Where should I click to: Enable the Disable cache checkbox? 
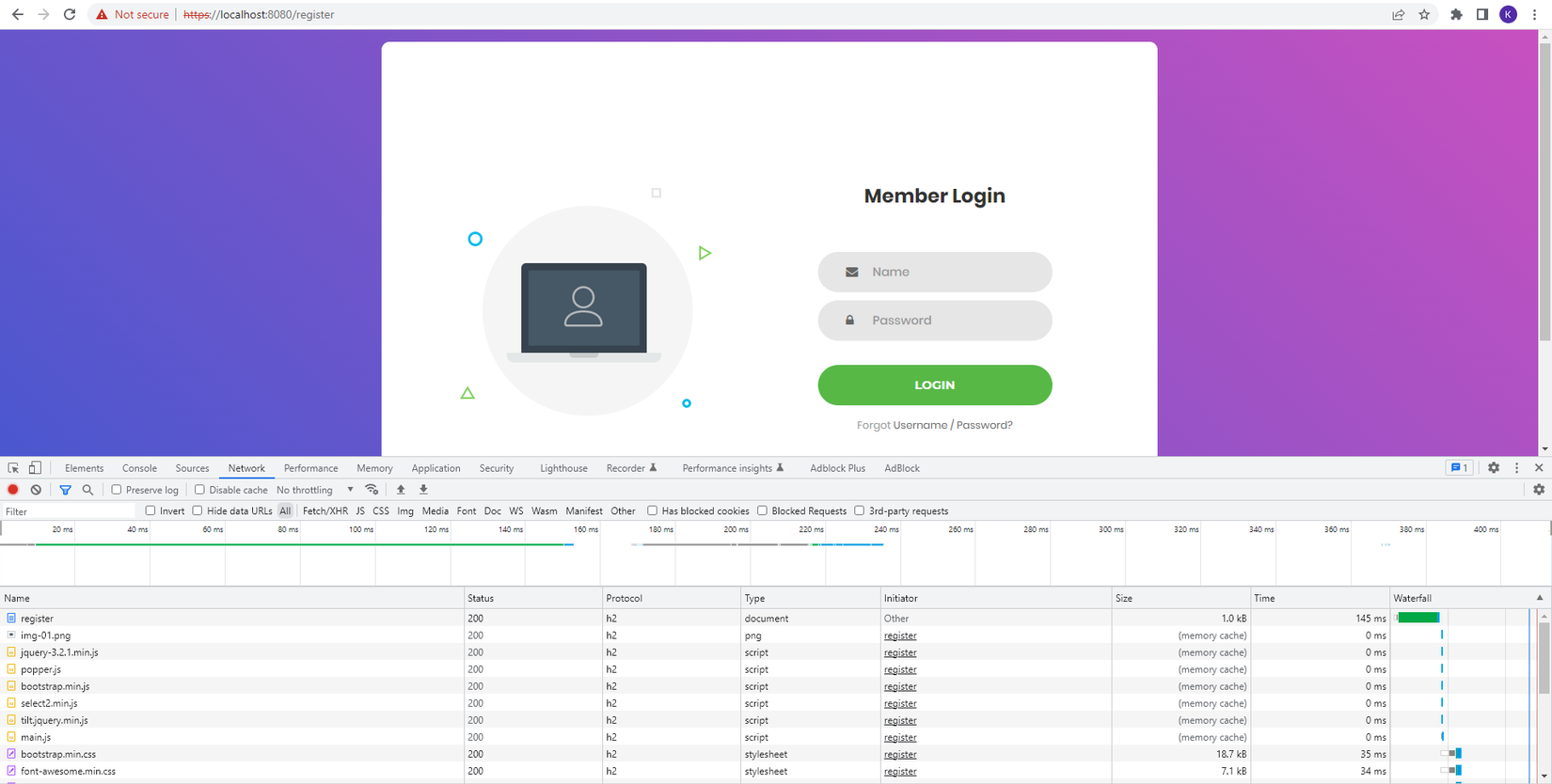(199, 490)
